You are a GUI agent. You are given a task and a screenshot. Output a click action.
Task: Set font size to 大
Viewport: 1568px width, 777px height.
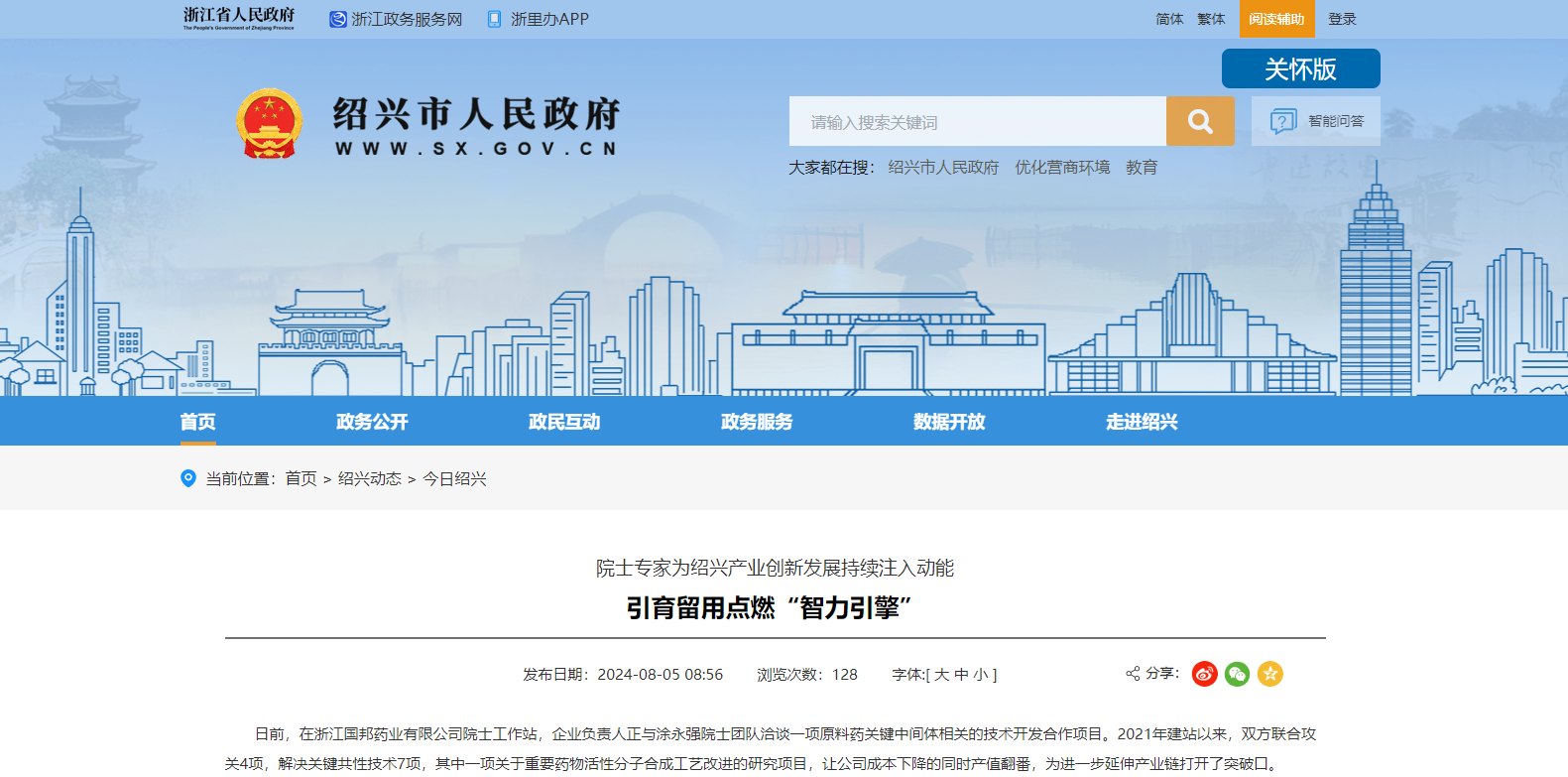(x=941, y=675)
